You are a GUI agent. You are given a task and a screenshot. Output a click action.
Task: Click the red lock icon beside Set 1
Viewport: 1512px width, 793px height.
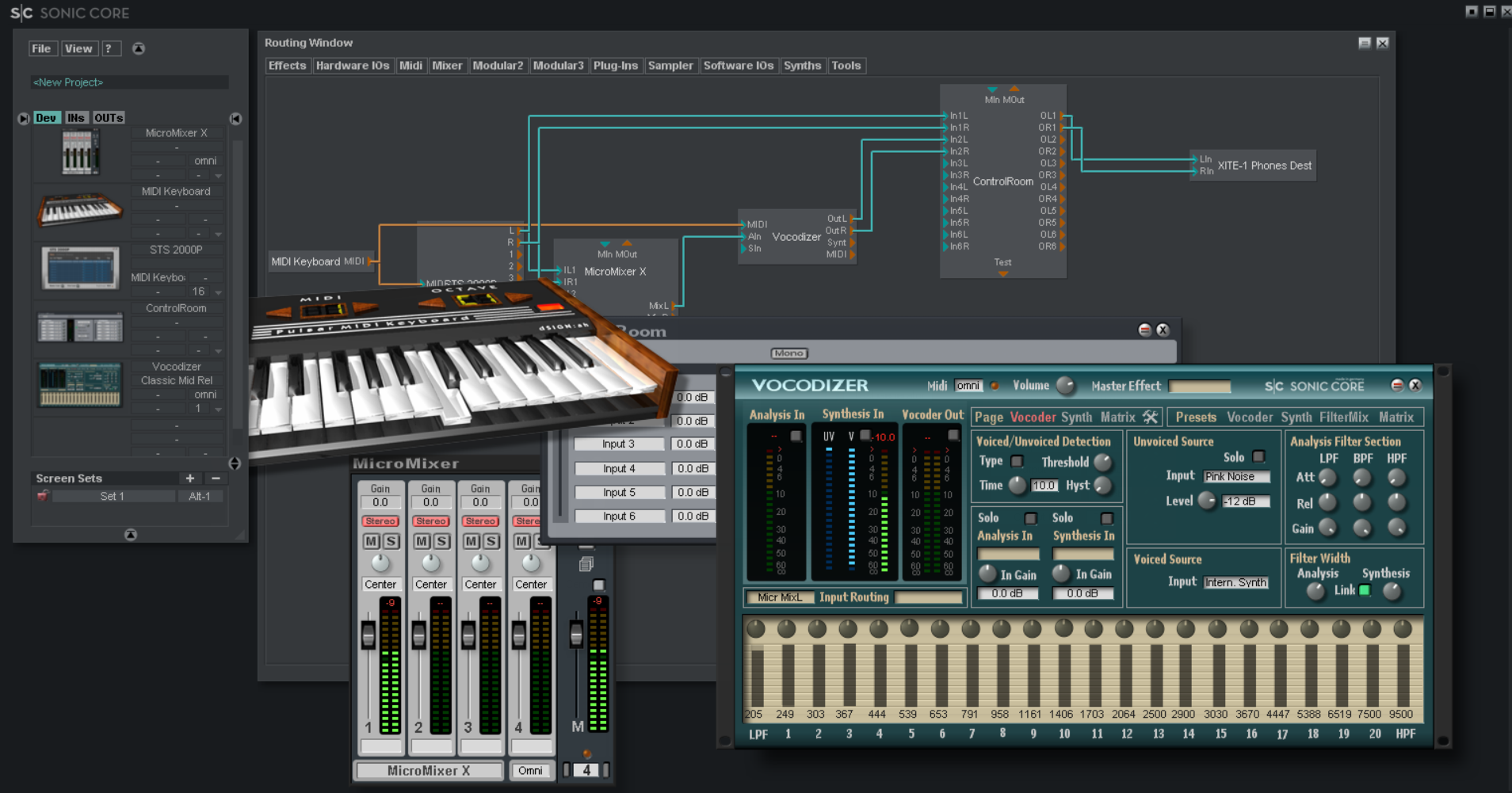(x=43, y=496)
